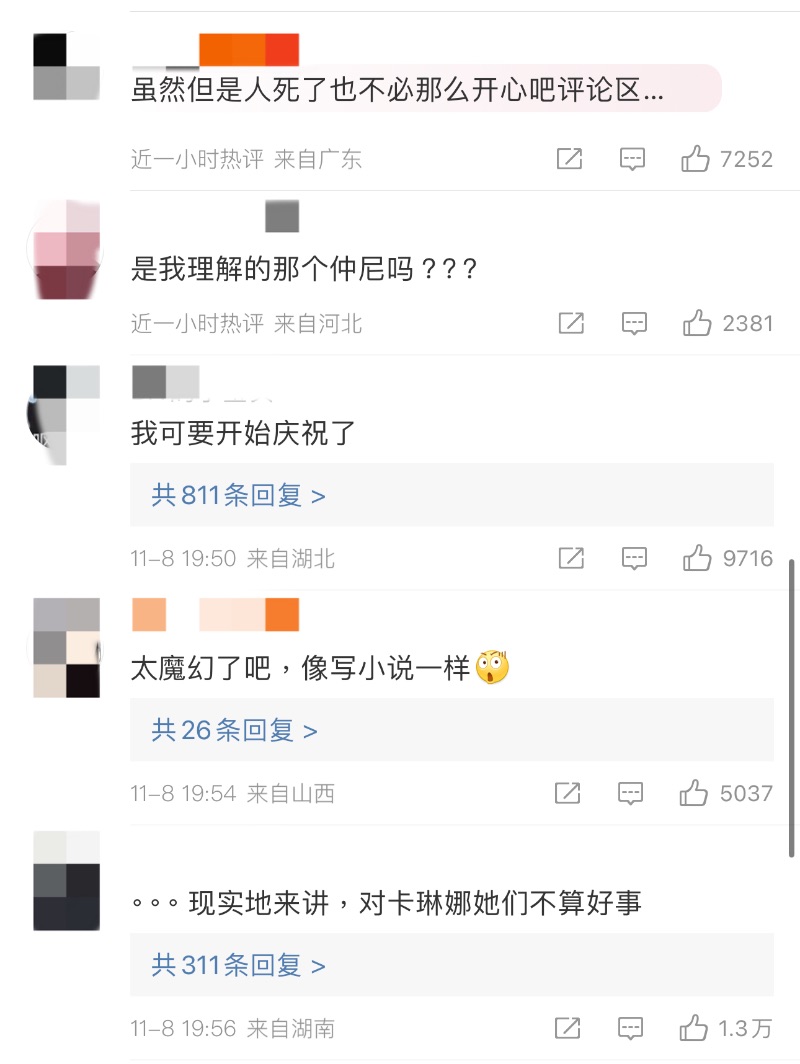This screenshot has width=800, height=1064.
Task: Share the comment from 河北
Action: (x=571, y=323)
